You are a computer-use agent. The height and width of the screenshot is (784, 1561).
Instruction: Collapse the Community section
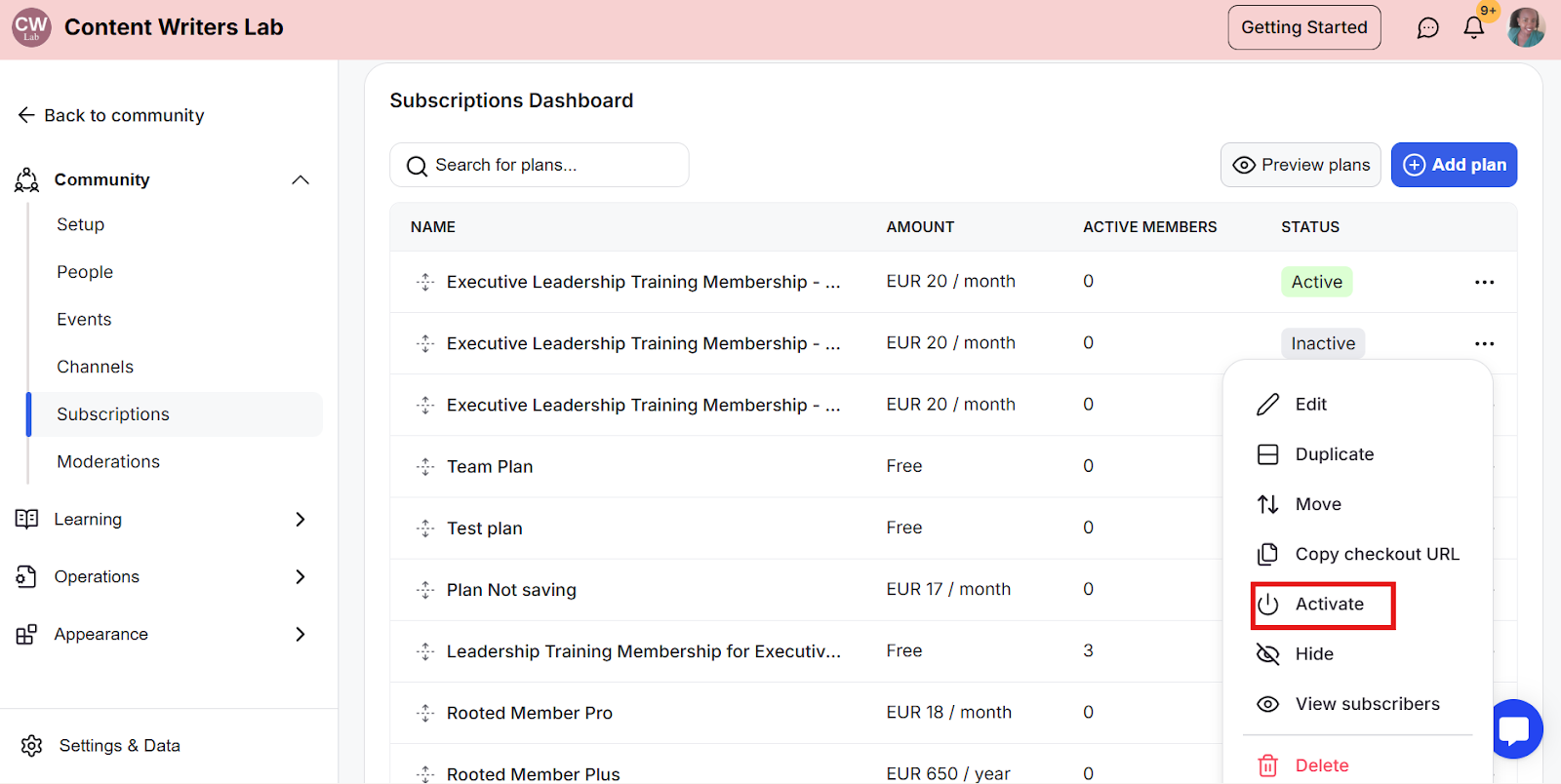300,179
